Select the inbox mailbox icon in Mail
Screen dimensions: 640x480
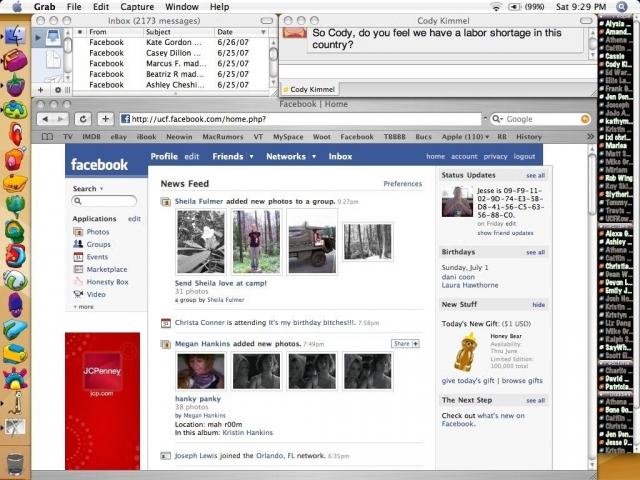(x=53, y=38)
